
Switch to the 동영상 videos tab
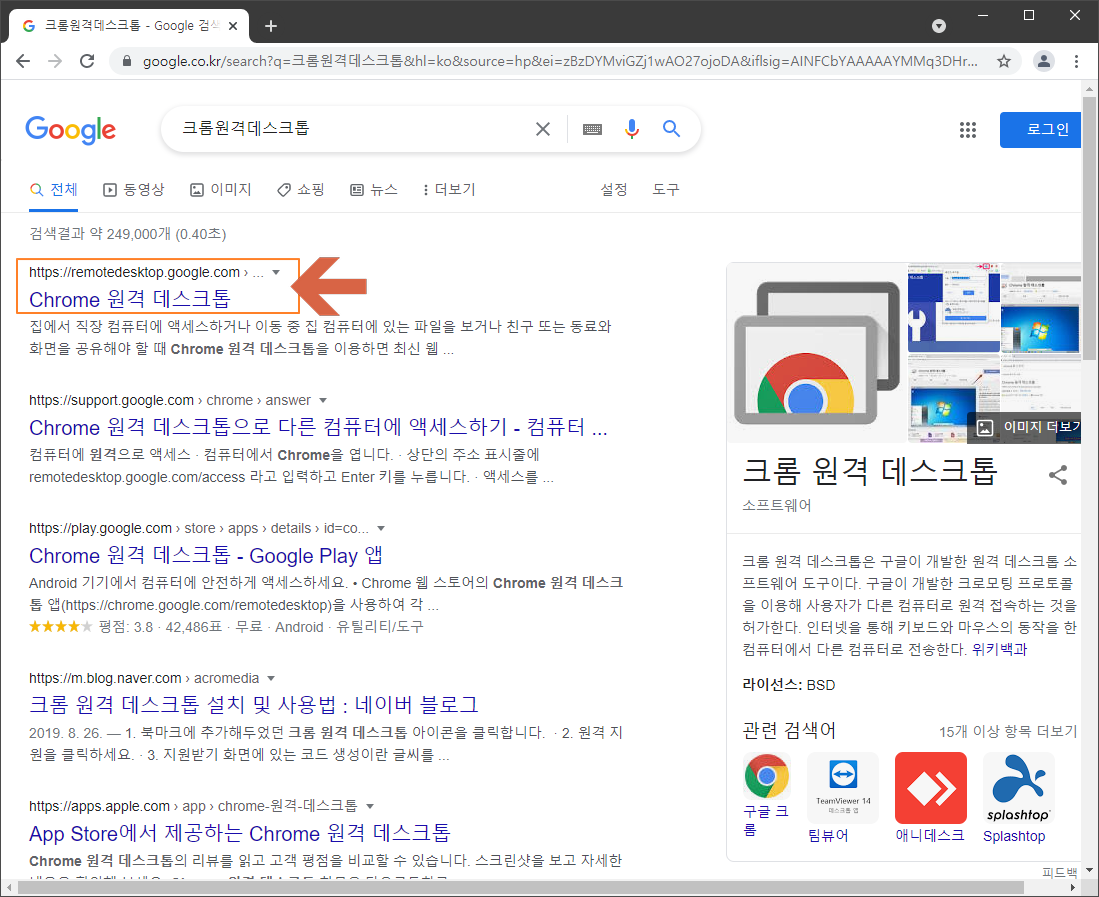(134, 189)
